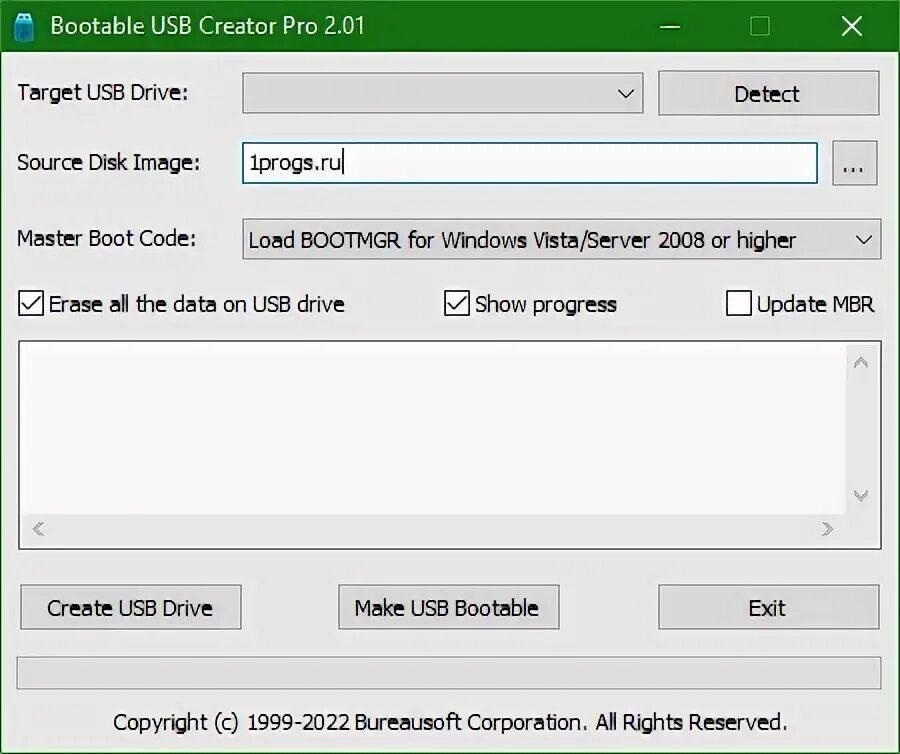
Task: Disable the Show progress checkbox
Action: pyautogui.click(x=458, y=302)
